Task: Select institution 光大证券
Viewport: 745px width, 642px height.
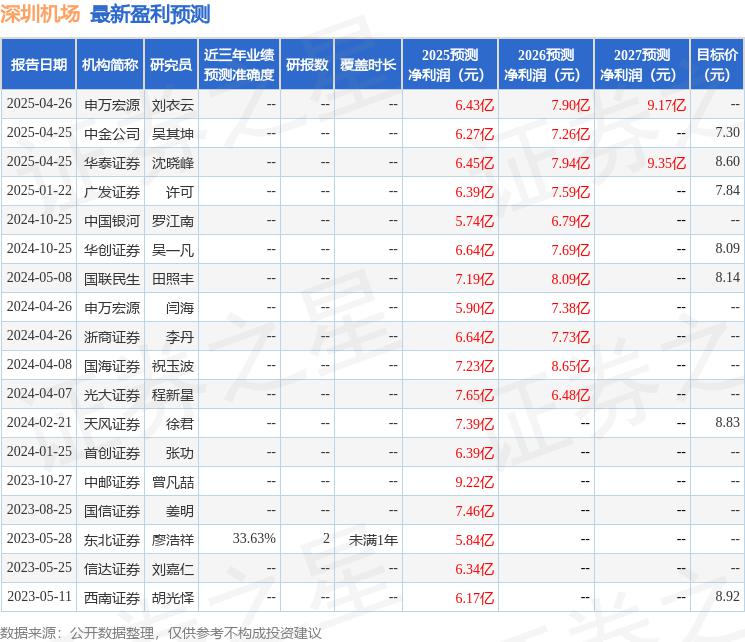Action: tap(112, 395)
